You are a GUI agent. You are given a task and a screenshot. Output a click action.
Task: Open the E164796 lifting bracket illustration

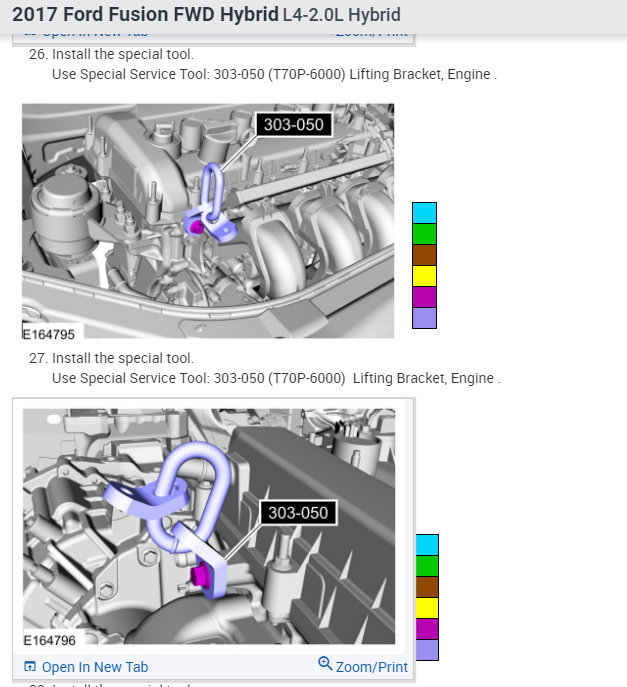point(209,526)
